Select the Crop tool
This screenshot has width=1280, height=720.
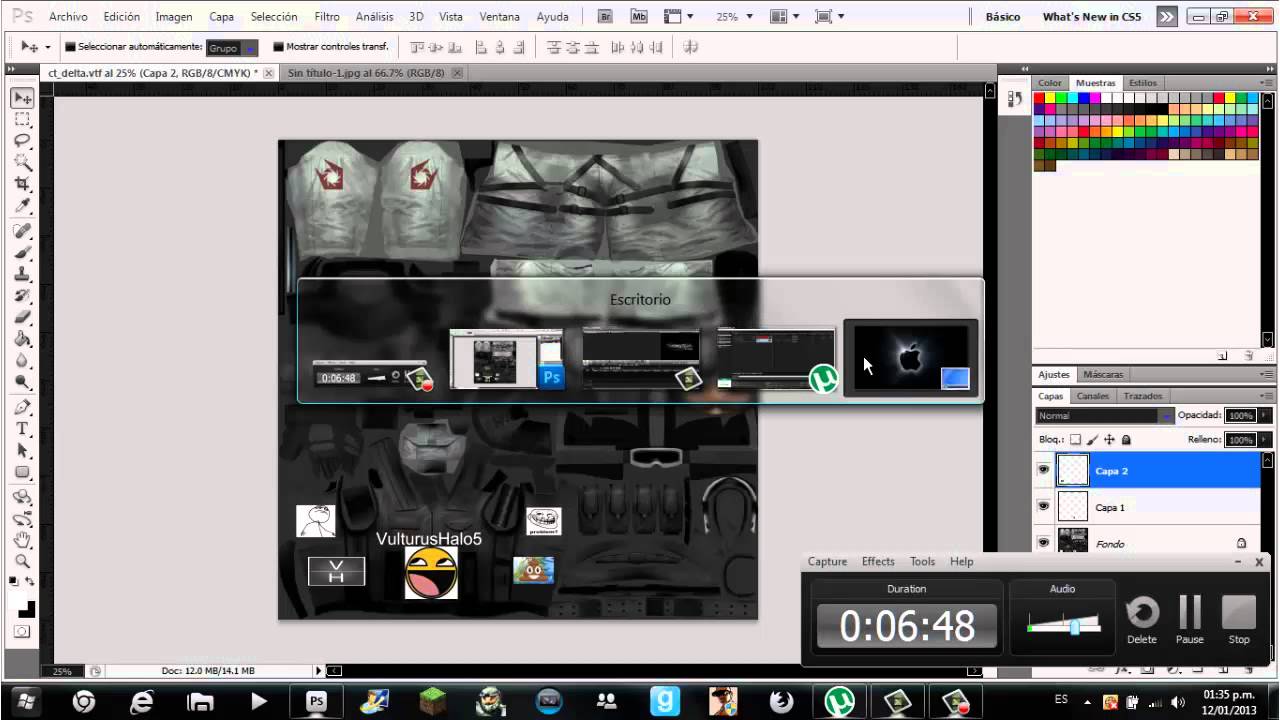tap(22, 185)
